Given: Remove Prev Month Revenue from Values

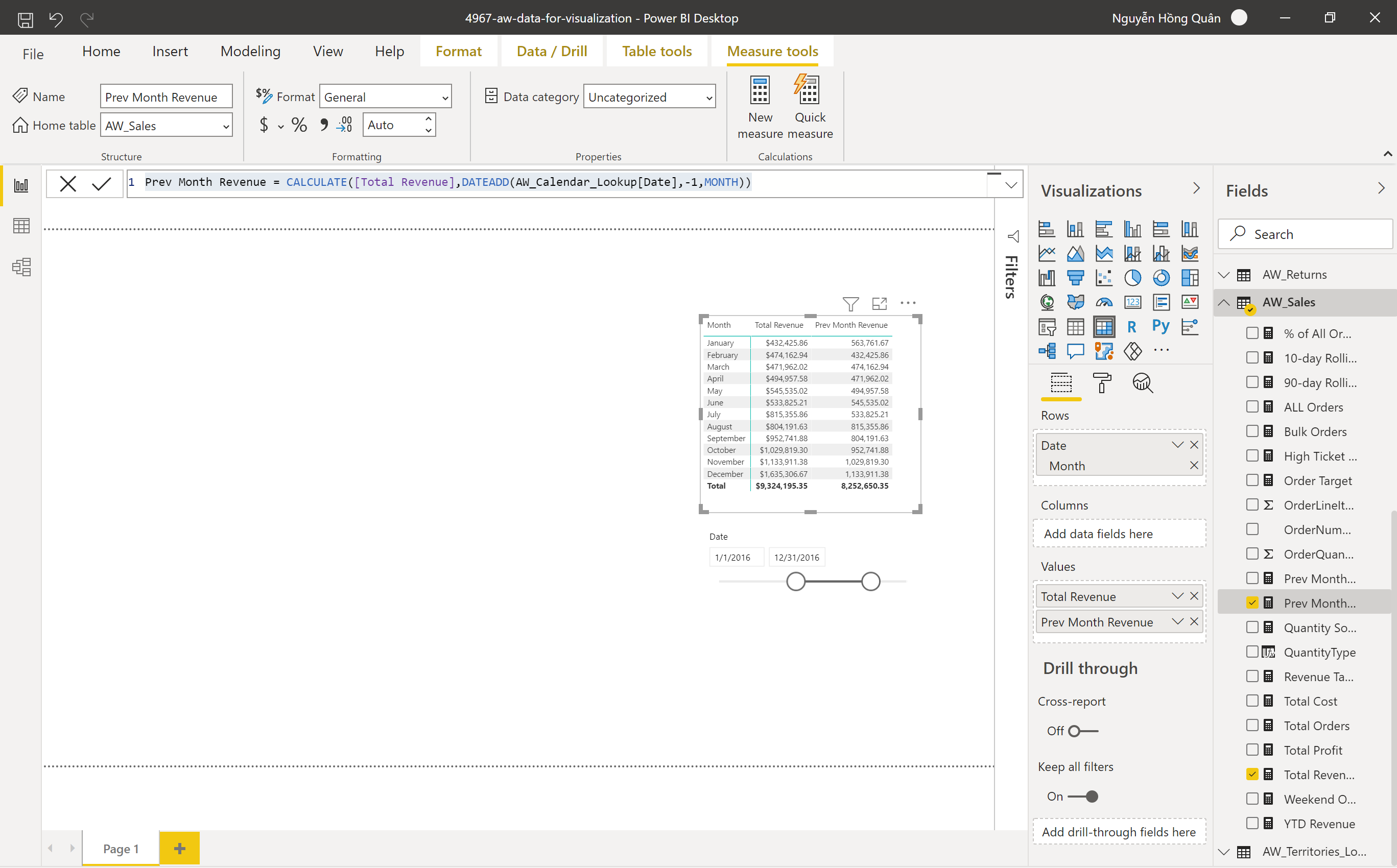Looking at the screenshot, I should click(x=1194, y=621).
